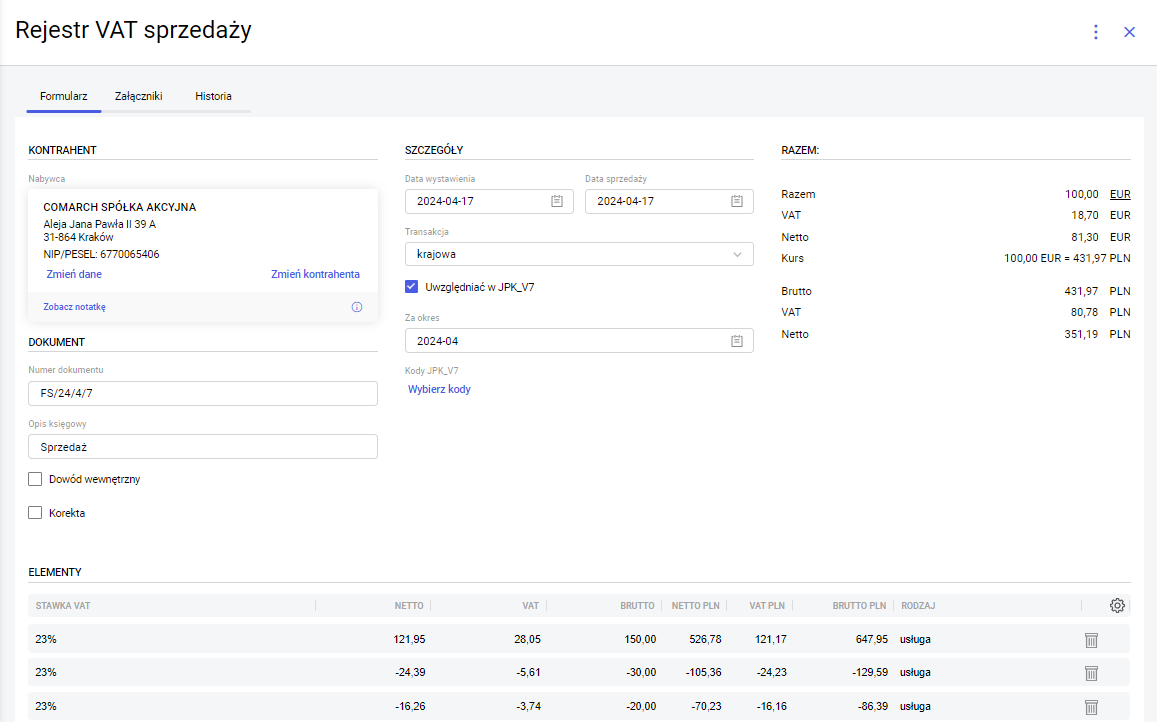Open calendar picker for Data sprzedaży
Image resolution: width=1157 pixels, height=722 pixels.
point(737,201)
